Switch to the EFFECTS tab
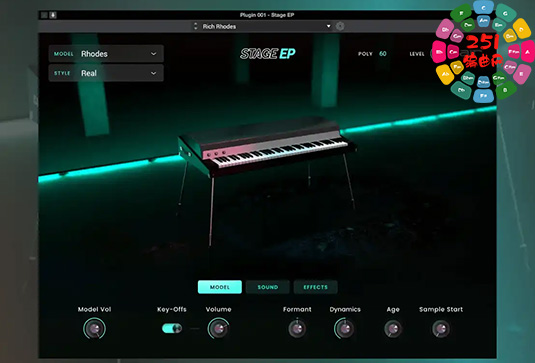 click(x=316, y=287)
